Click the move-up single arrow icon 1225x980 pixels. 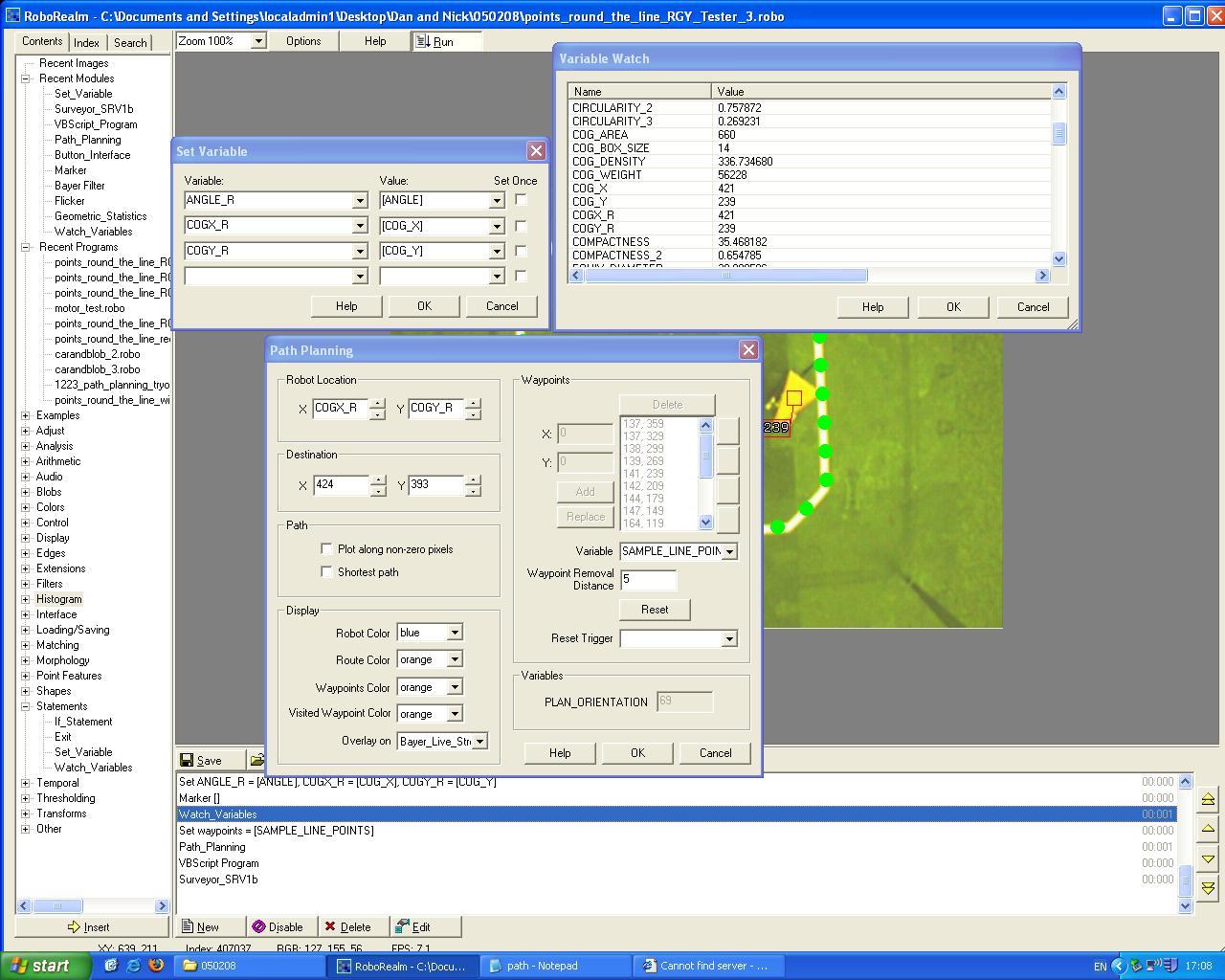point(1207,829)
